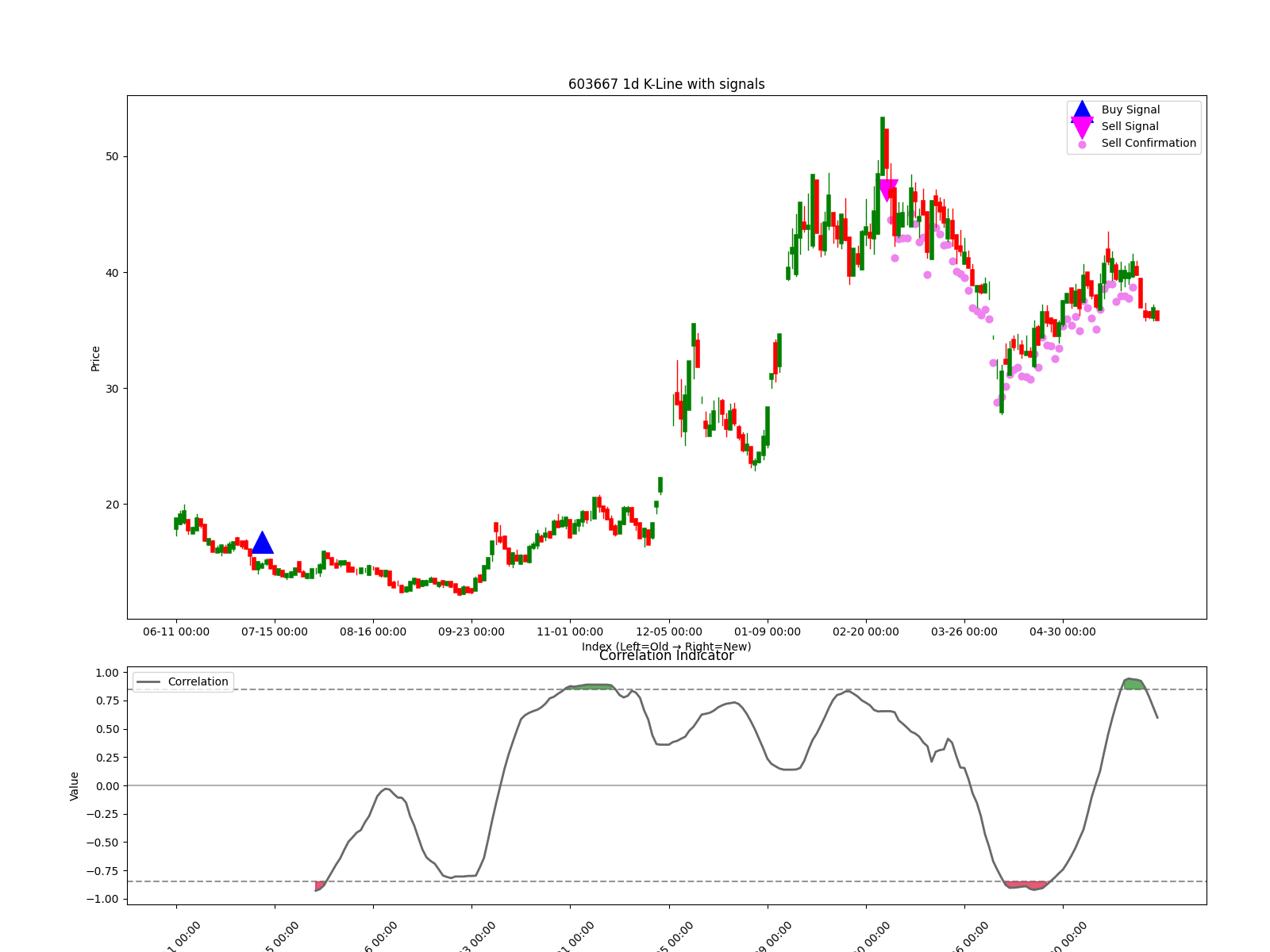Click the correlation tick label '0.50'
Screen dimensions: 1270x952
[x=106, y=729]
